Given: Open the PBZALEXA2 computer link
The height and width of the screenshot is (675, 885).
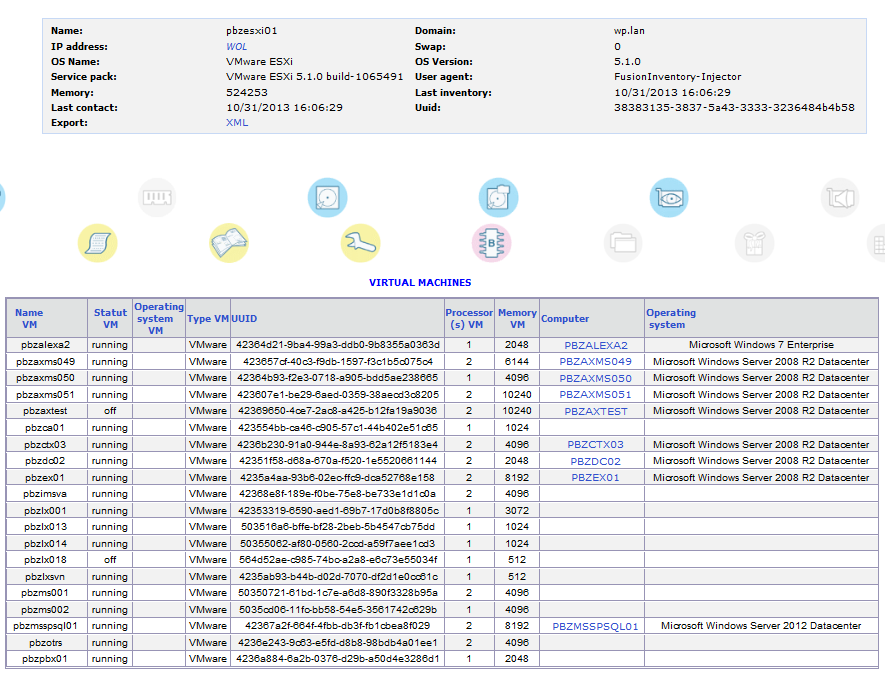Looking at the screenshot, I should pyautogui.click(x=596, y=345).
